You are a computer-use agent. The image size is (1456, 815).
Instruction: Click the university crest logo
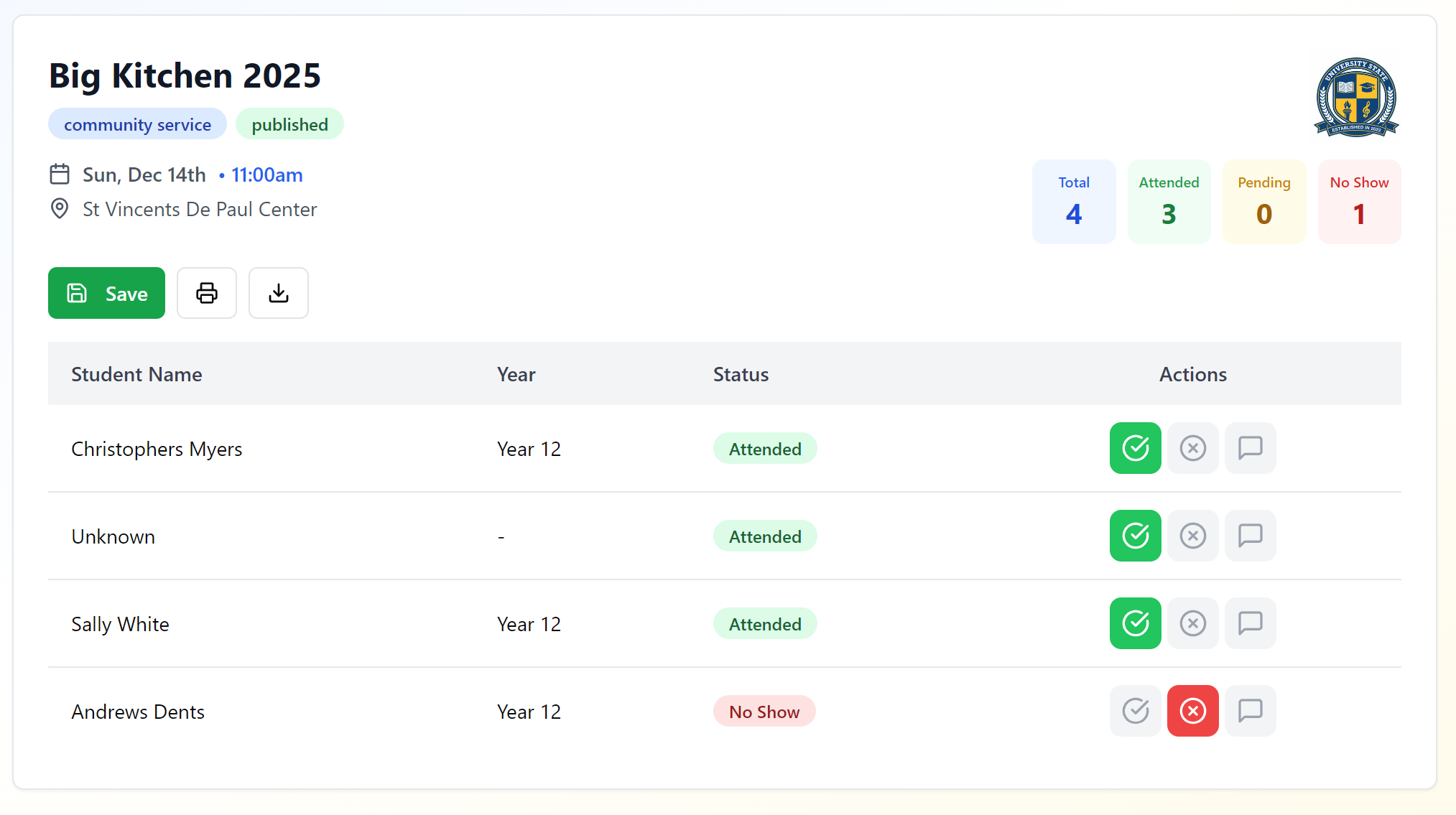(x=1356, y=98)
